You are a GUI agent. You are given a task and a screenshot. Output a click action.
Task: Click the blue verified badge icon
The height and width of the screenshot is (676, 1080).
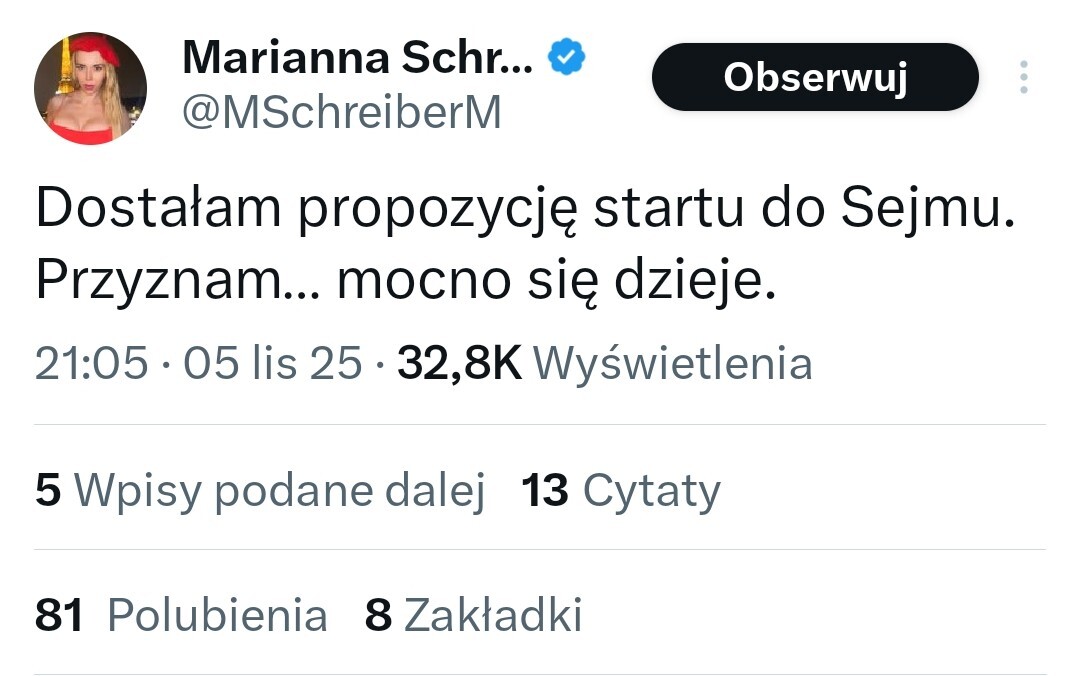pyautogui.click(x=567, y=59)
